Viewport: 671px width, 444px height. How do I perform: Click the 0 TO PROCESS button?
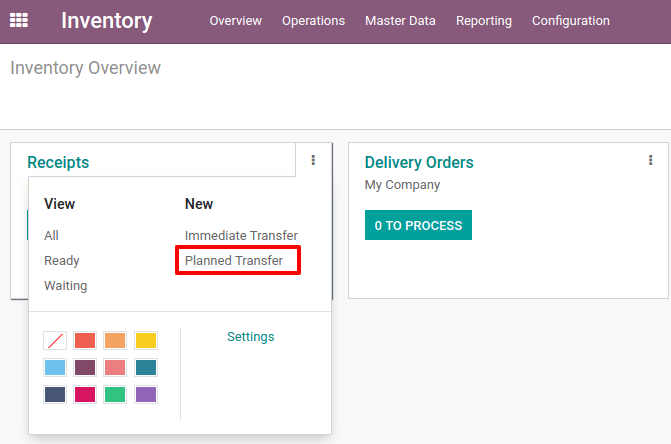pyautogui.click(x=418, y=225)
